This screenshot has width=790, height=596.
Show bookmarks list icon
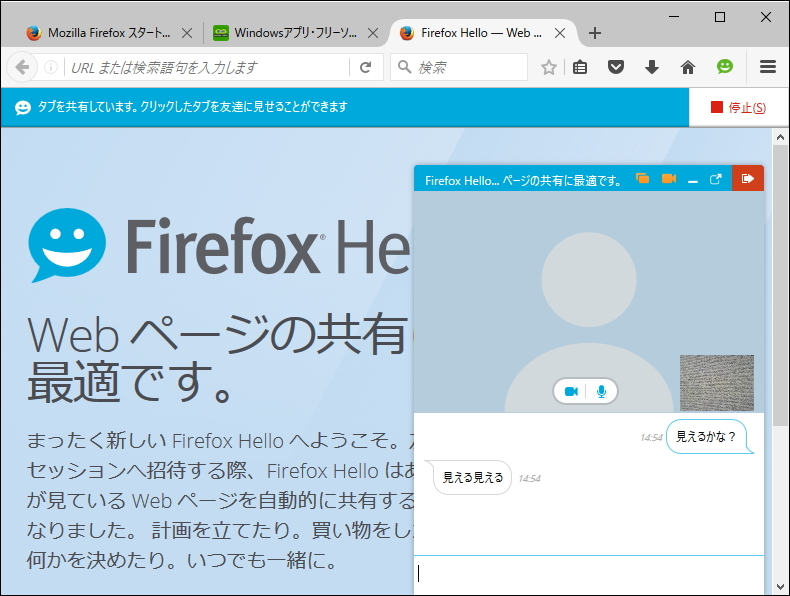[x=580, y=67]
